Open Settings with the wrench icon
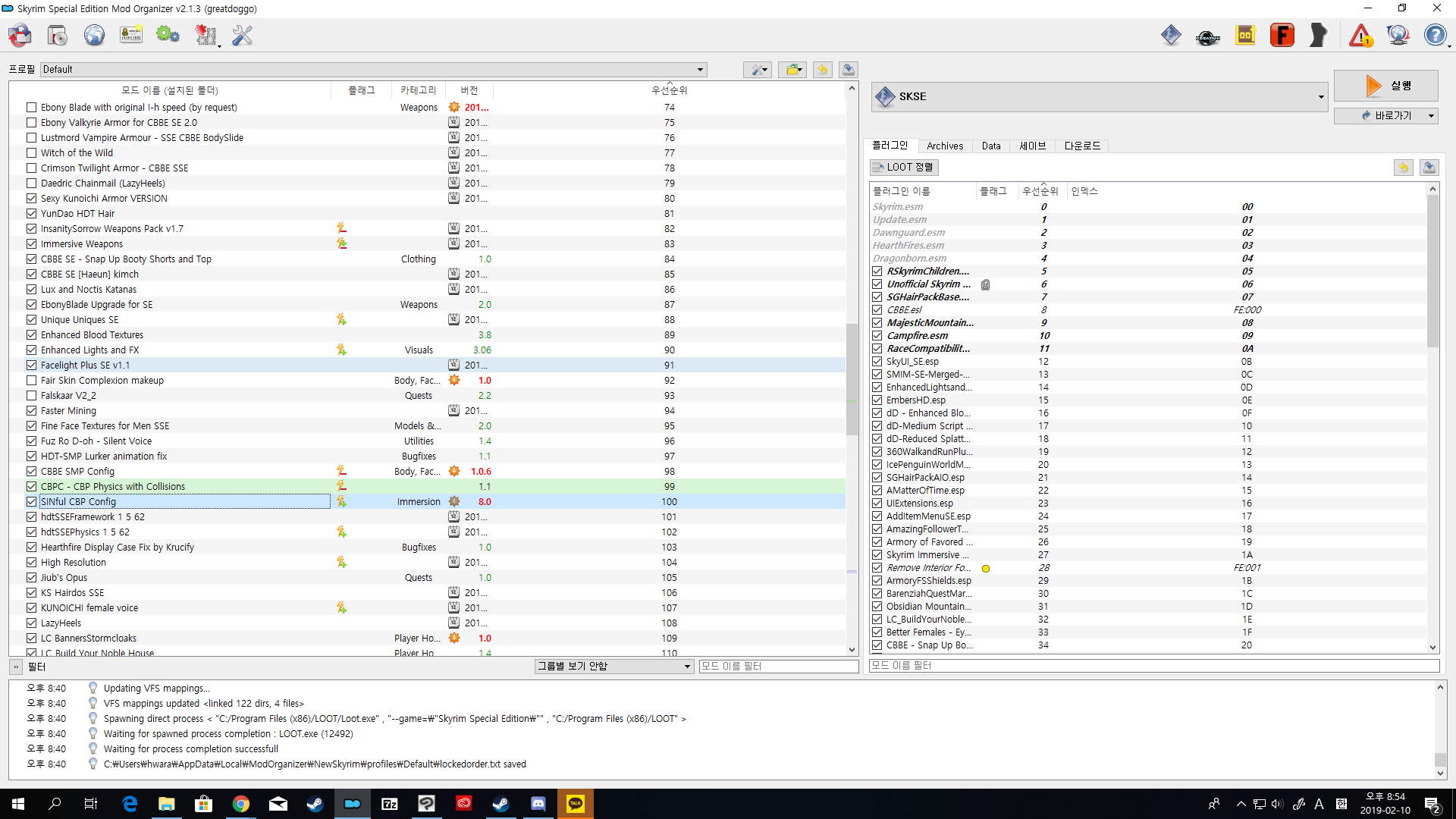The image size is (1456, 819). 243,35
